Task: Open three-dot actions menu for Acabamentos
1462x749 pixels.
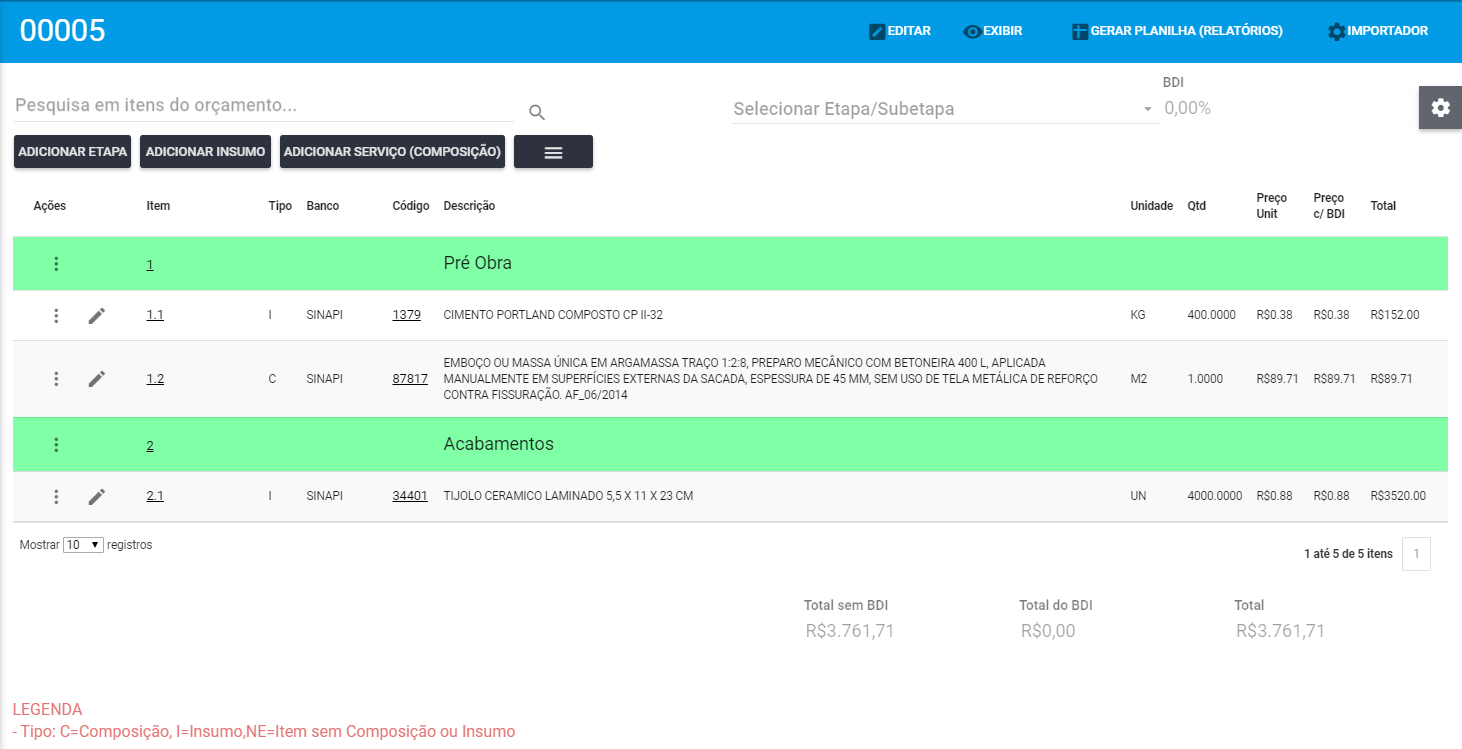Action: tap(56, 445)
